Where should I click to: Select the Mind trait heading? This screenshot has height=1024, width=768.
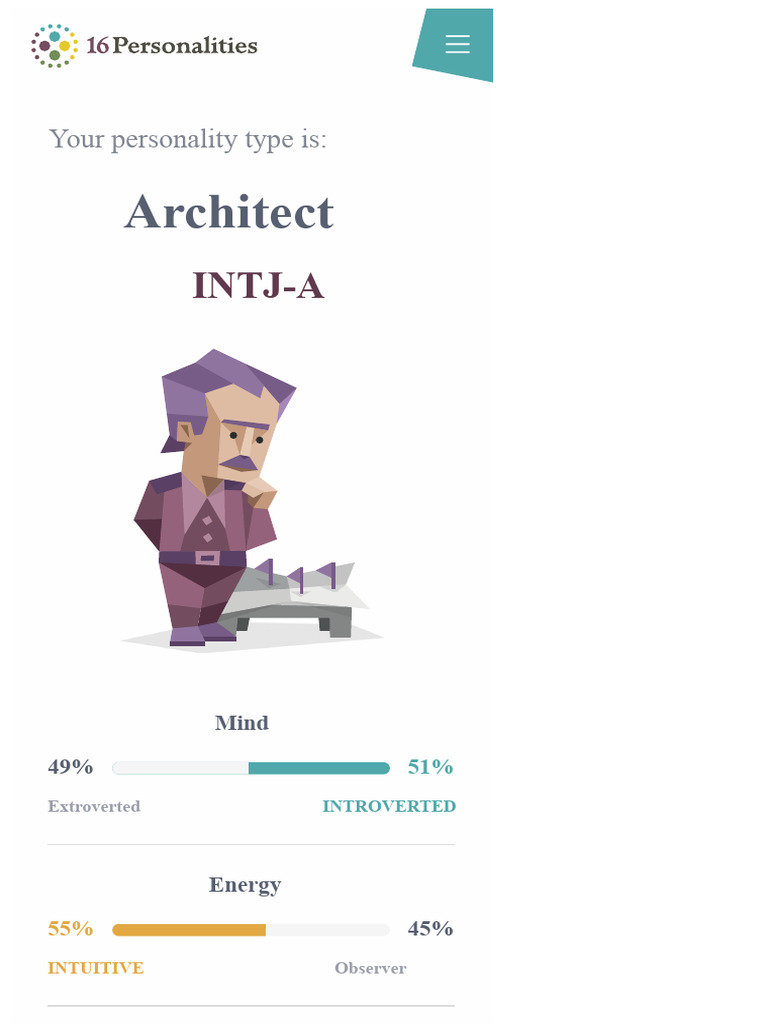click(242, 723)
